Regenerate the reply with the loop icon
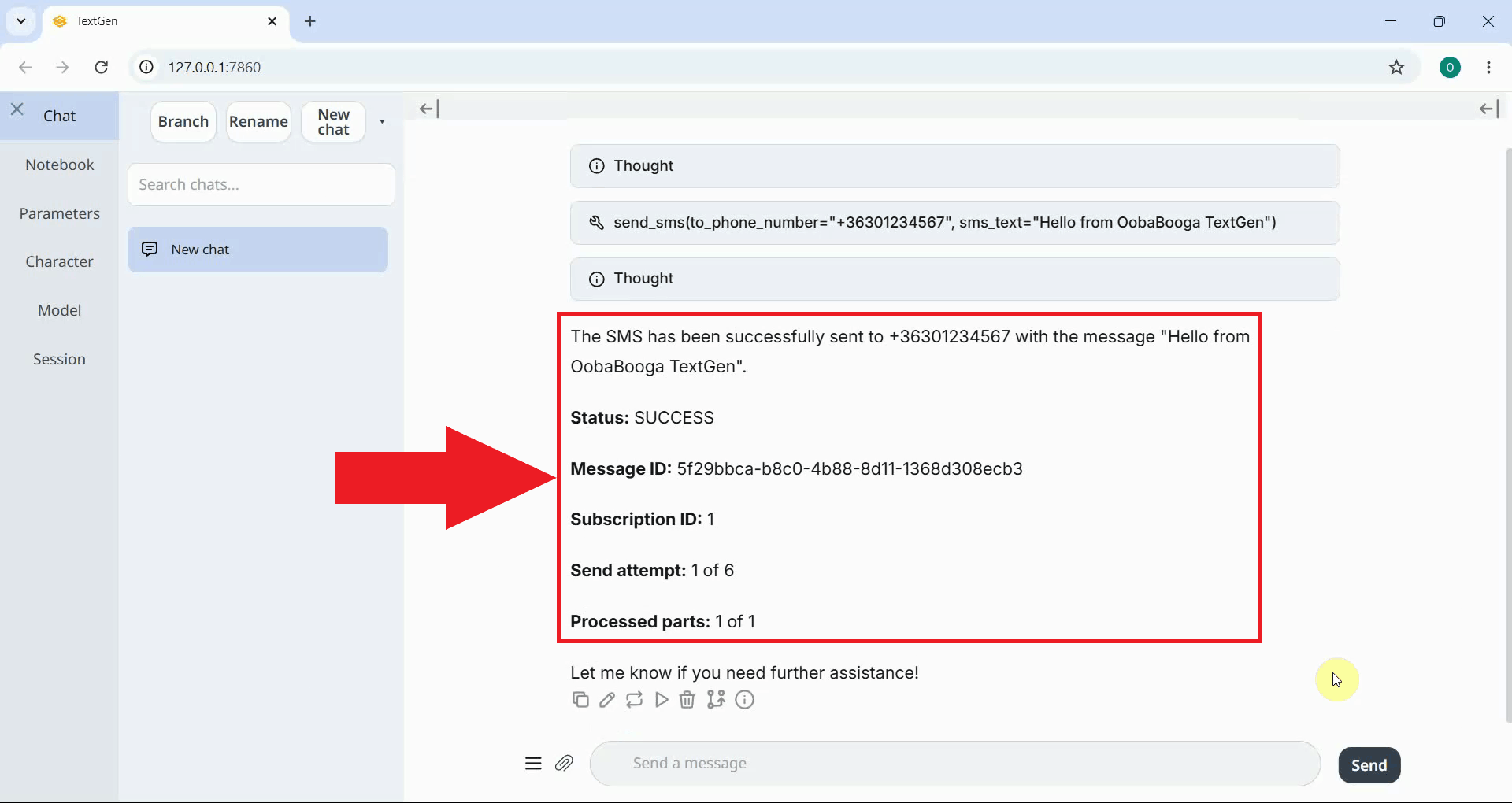 pos(634,700)
